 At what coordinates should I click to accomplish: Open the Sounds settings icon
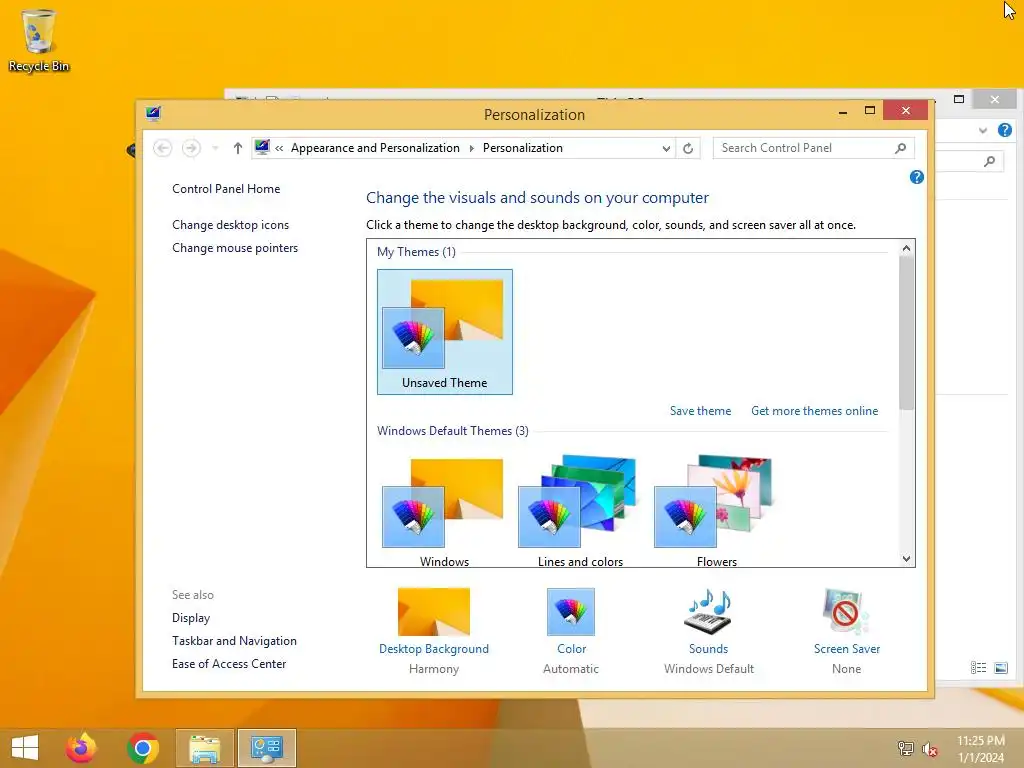(x=708, y=612)
